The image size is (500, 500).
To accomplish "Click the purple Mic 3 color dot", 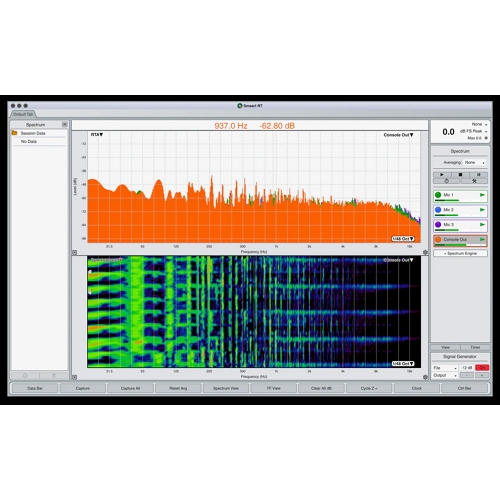I will (438, 225).
